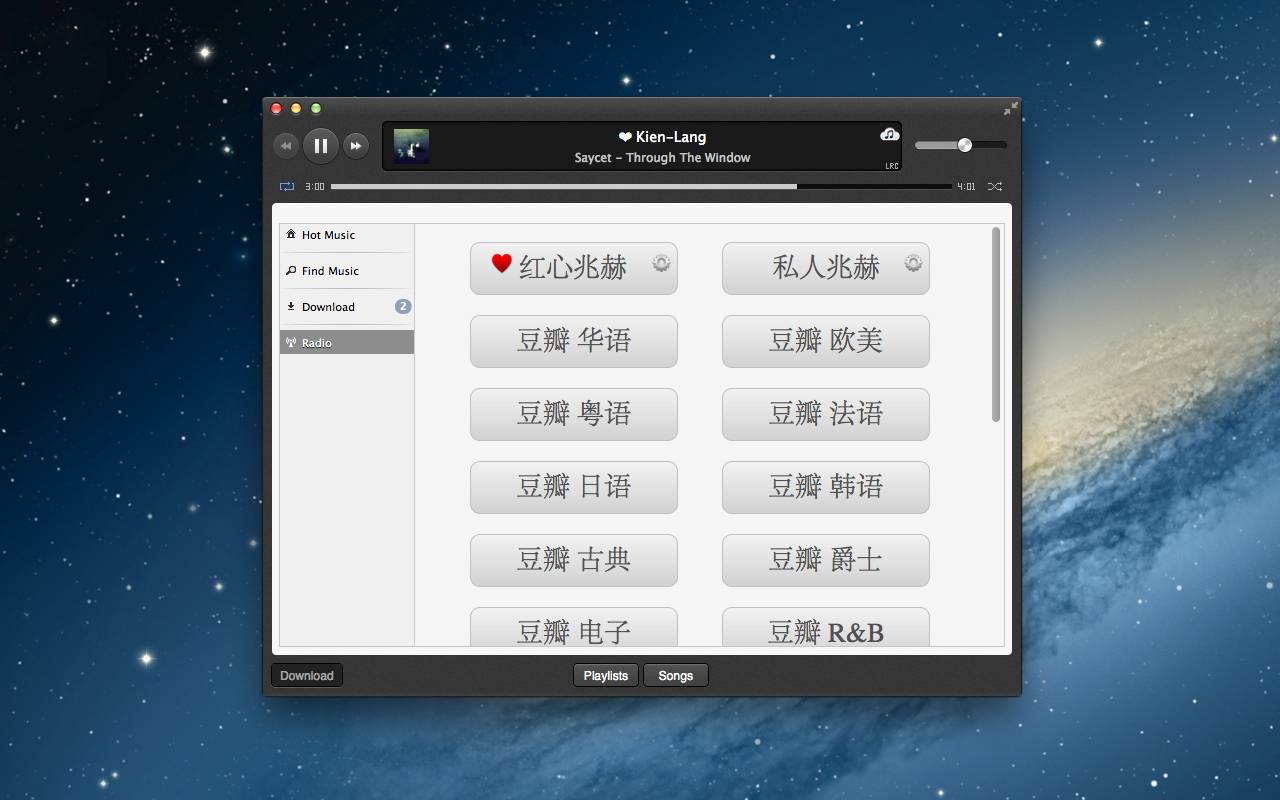This screenshot has height=800, width=1280.
Task: Play the 豆瓣 欧美 station
Action: [x=826, y=341]
